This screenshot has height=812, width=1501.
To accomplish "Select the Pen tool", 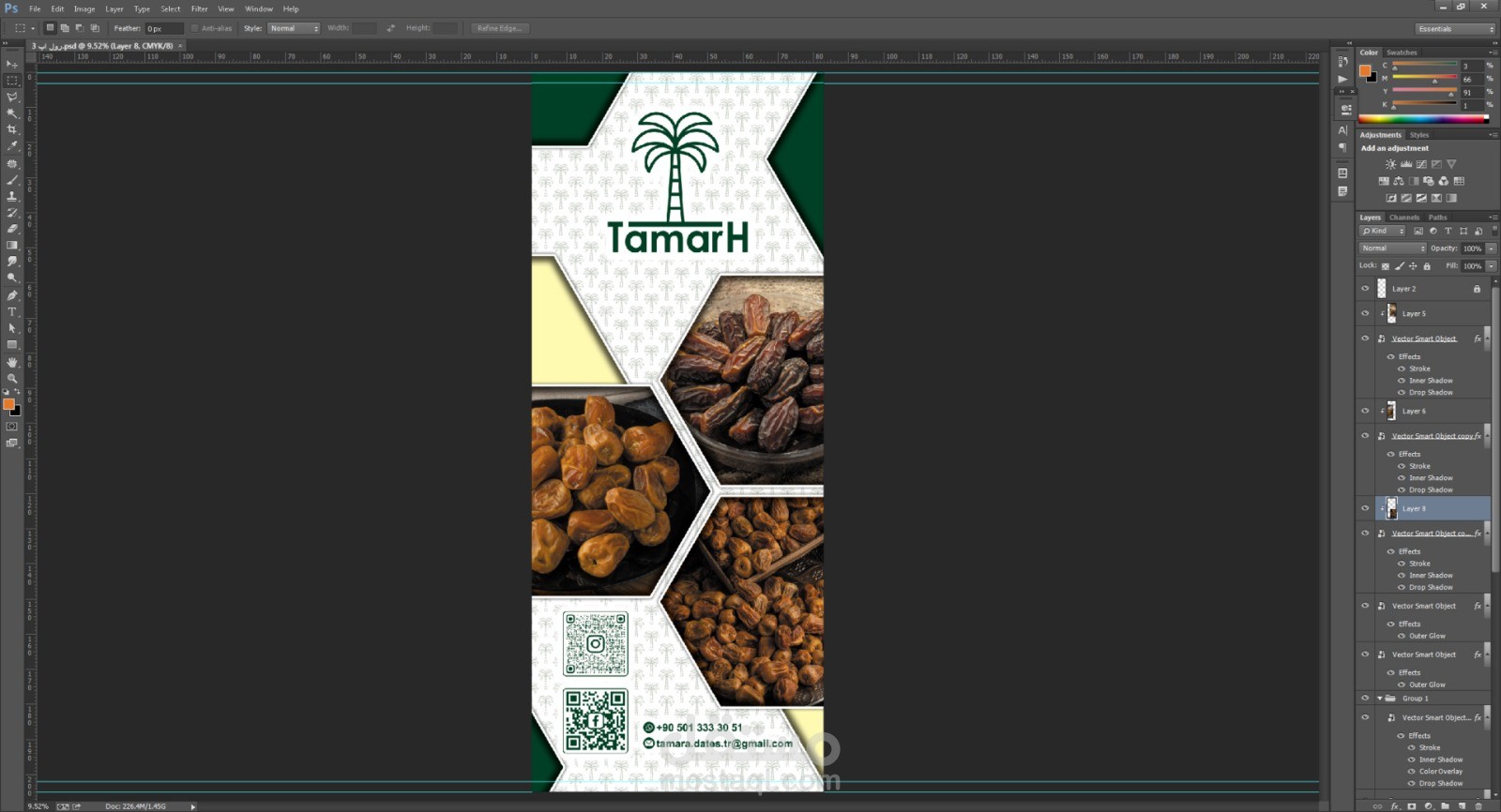I will pyautogui.click(x=12, y=295).
